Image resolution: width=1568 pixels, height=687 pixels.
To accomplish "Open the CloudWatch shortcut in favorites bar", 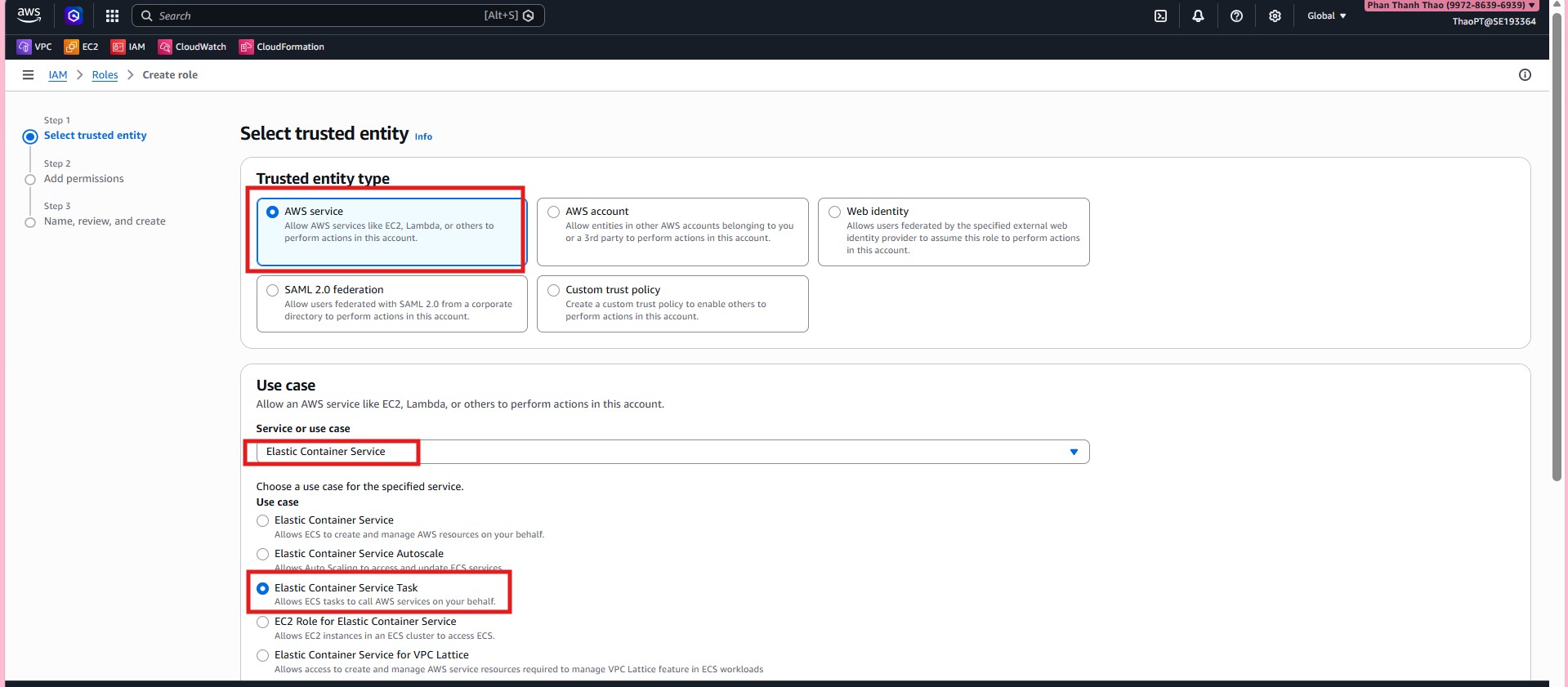I will (x=193, y=47).
